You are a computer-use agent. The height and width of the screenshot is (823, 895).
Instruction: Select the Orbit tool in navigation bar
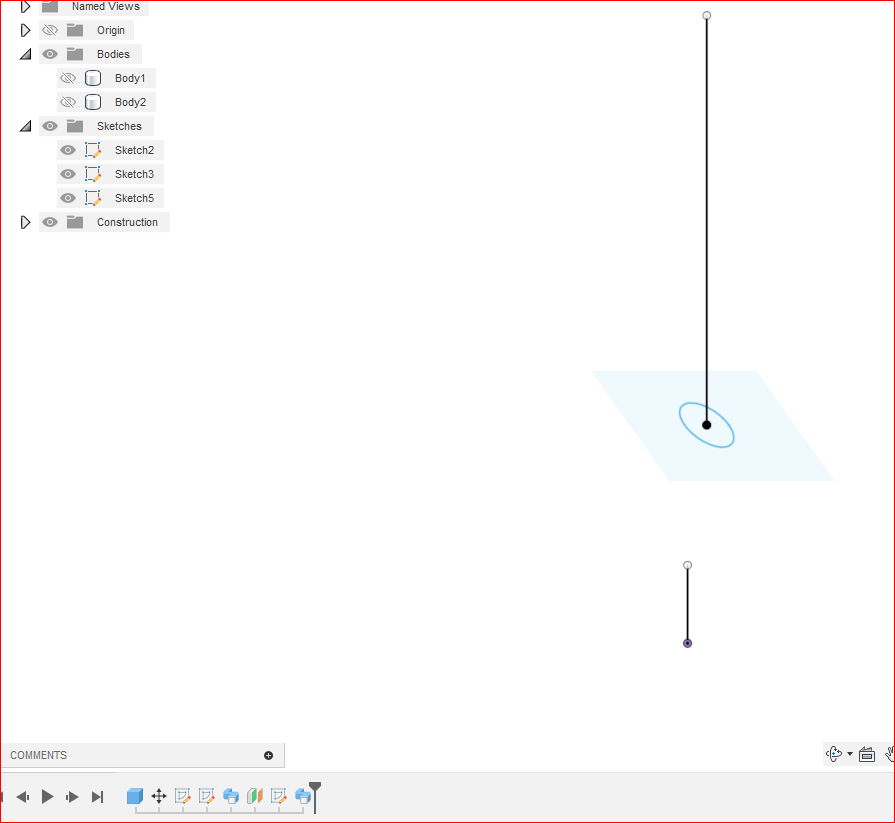pos(833,754)
